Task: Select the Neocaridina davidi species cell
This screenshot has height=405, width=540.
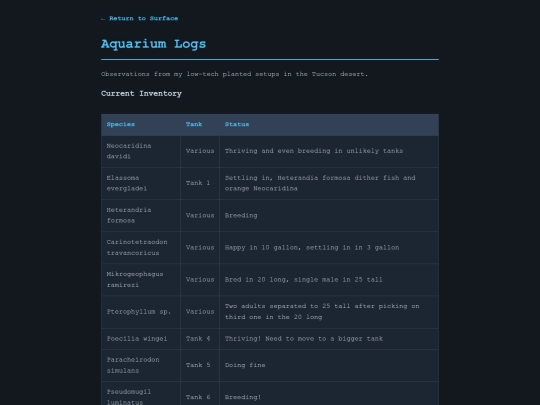Action: coord(141,151)
